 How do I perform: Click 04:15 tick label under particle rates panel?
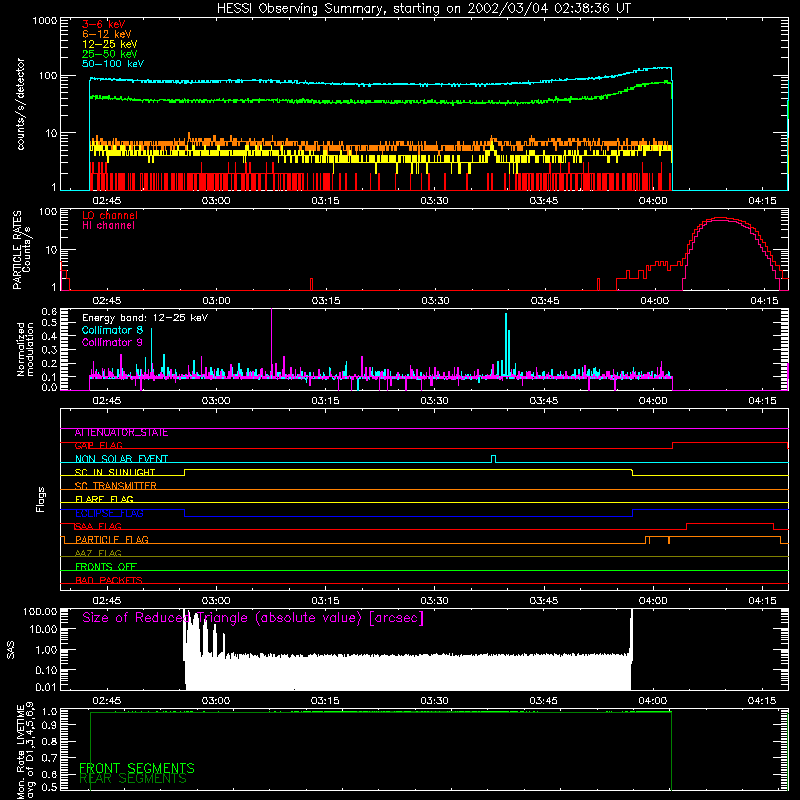point(764,301)
